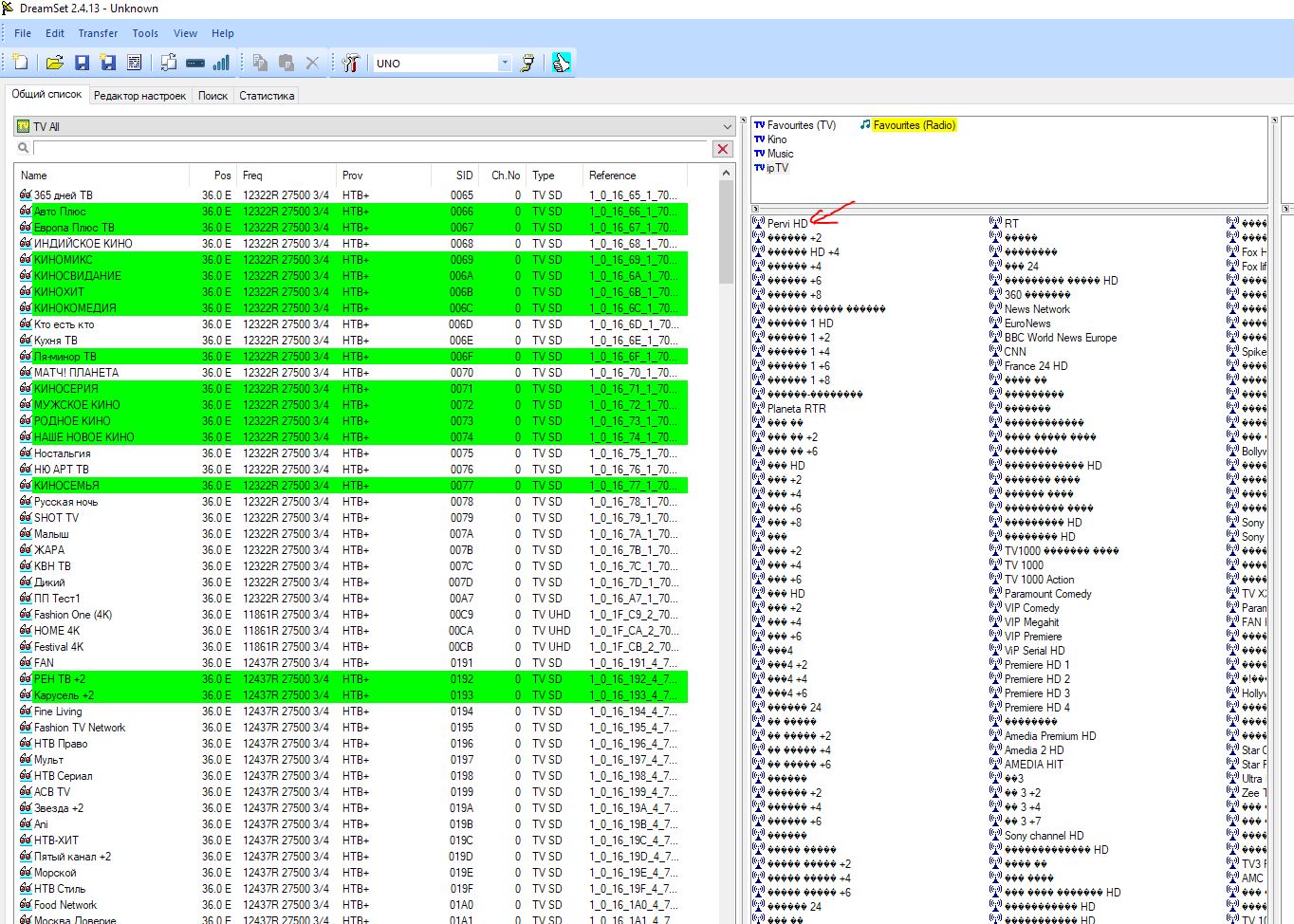
Task: Open the Help menu
Action: coord(223,33)
